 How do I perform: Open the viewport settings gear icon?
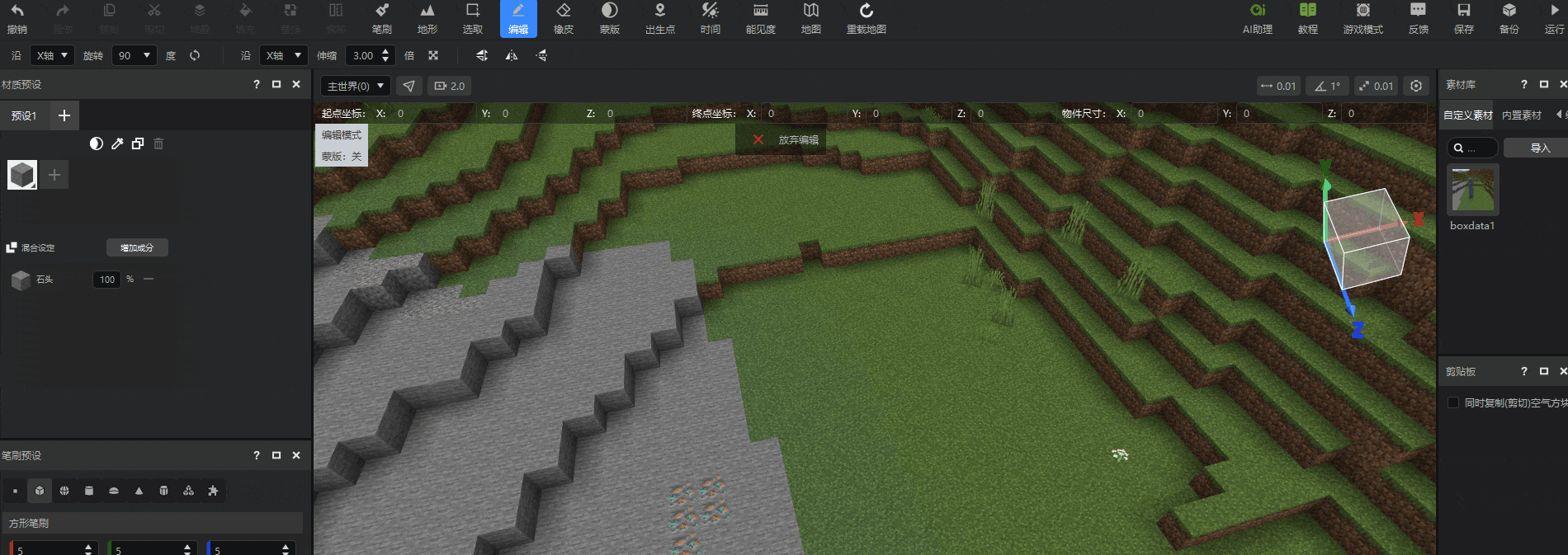pyautogui.click(x=1416, y=86)
